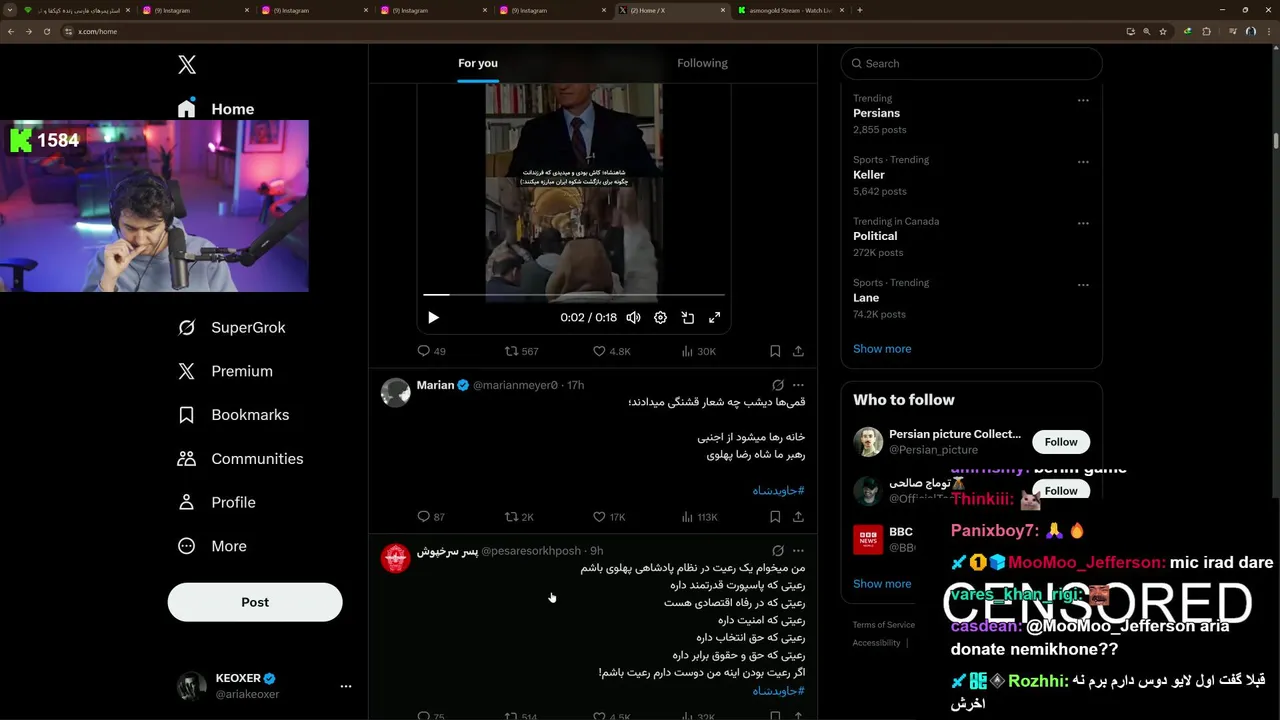Open Bookmarks in sidebar
Viewport: 1280px width, 720px height.
(x=233, y=415)
